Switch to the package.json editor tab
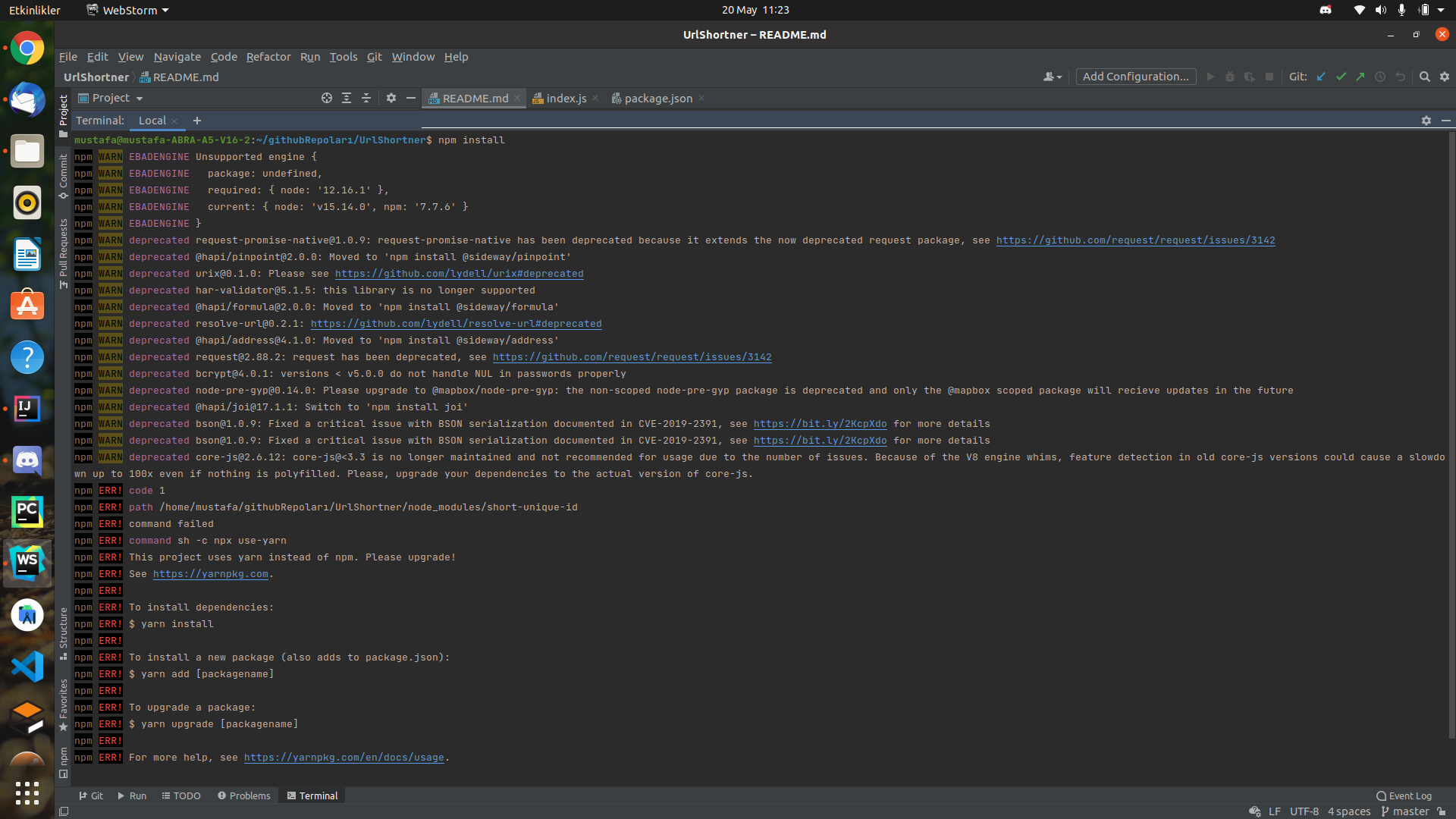The height and width of the screenshot is (819, 1456). point(657,99)
